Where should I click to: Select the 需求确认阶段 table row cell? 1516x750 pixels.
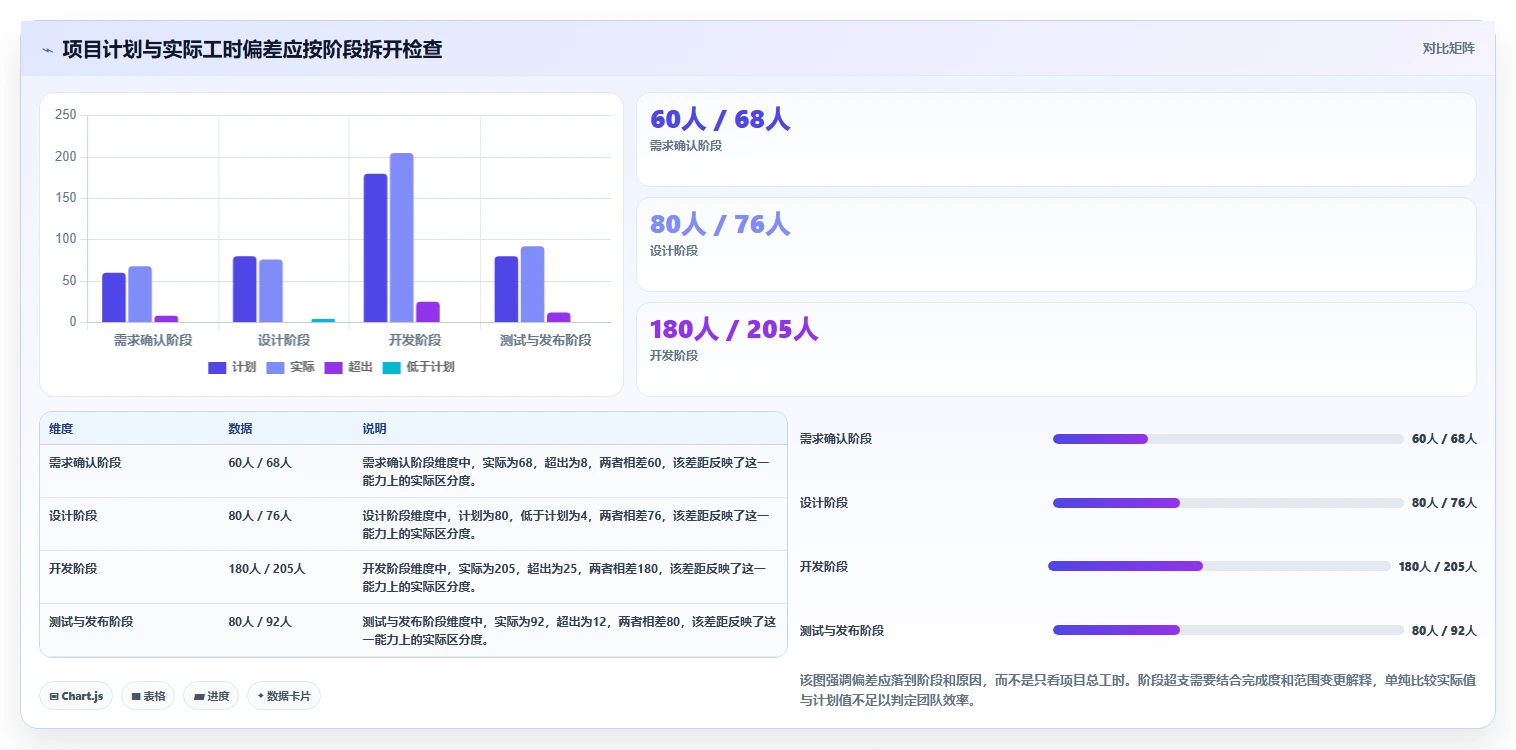click(x=85, y=463)
